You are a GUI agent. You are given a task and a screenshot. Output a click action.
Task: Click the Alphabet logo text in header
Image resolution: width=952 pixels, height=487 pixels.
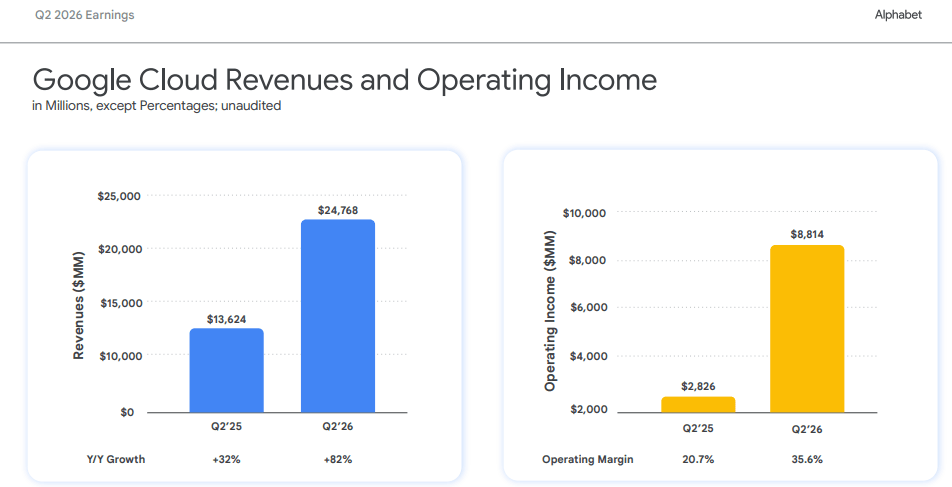coord(898,15)
